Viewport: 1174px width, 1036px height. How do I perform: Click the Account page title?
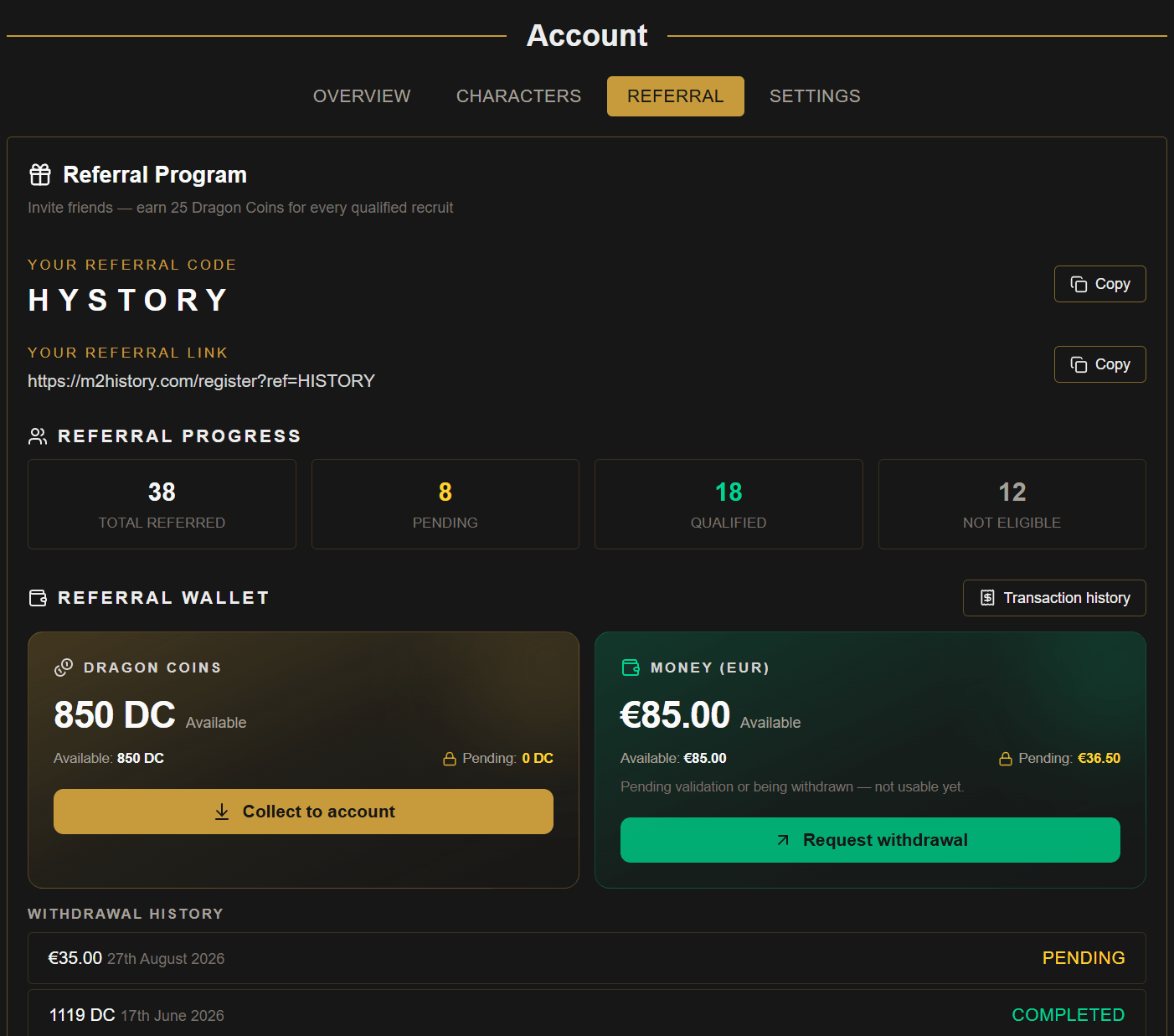coord(587,36)
